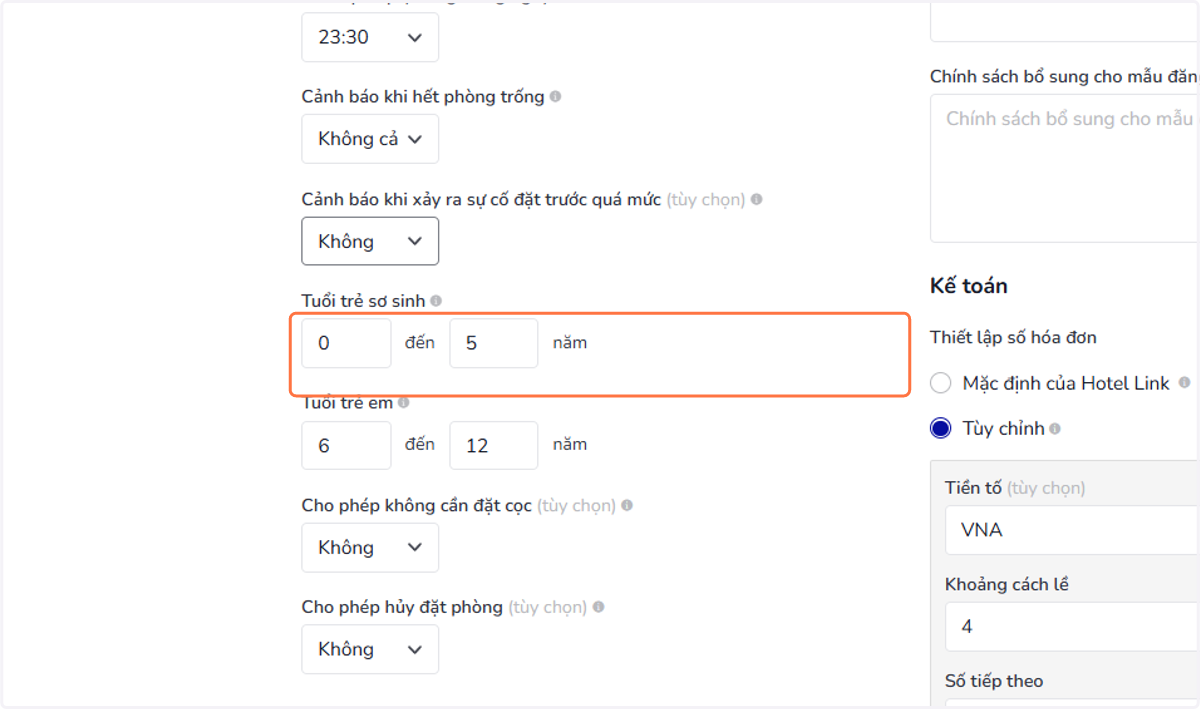The width and height of the screenshot is (1200, 709).
Task: Open the 'Cảnh báo khi hết phòng trống' dropdown
Action: [x=370, y=139]
